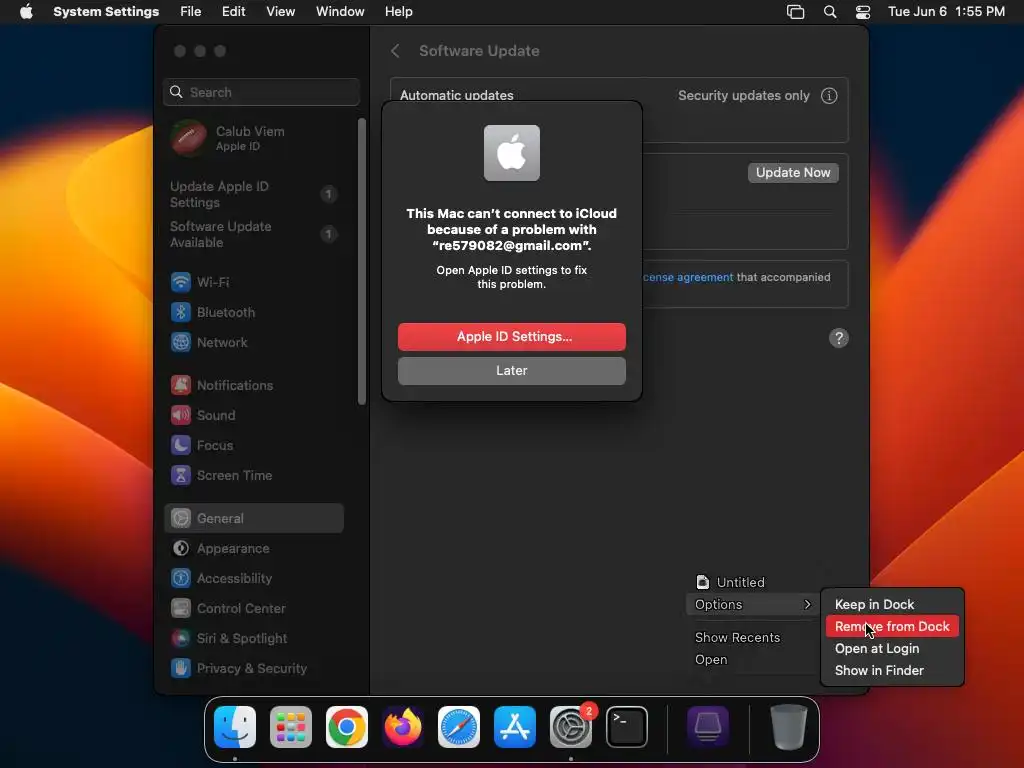The width and height of the screenshot is (1024, 768).
Task: Launch Google Chrome from the Dock
Action: point(347,727)
